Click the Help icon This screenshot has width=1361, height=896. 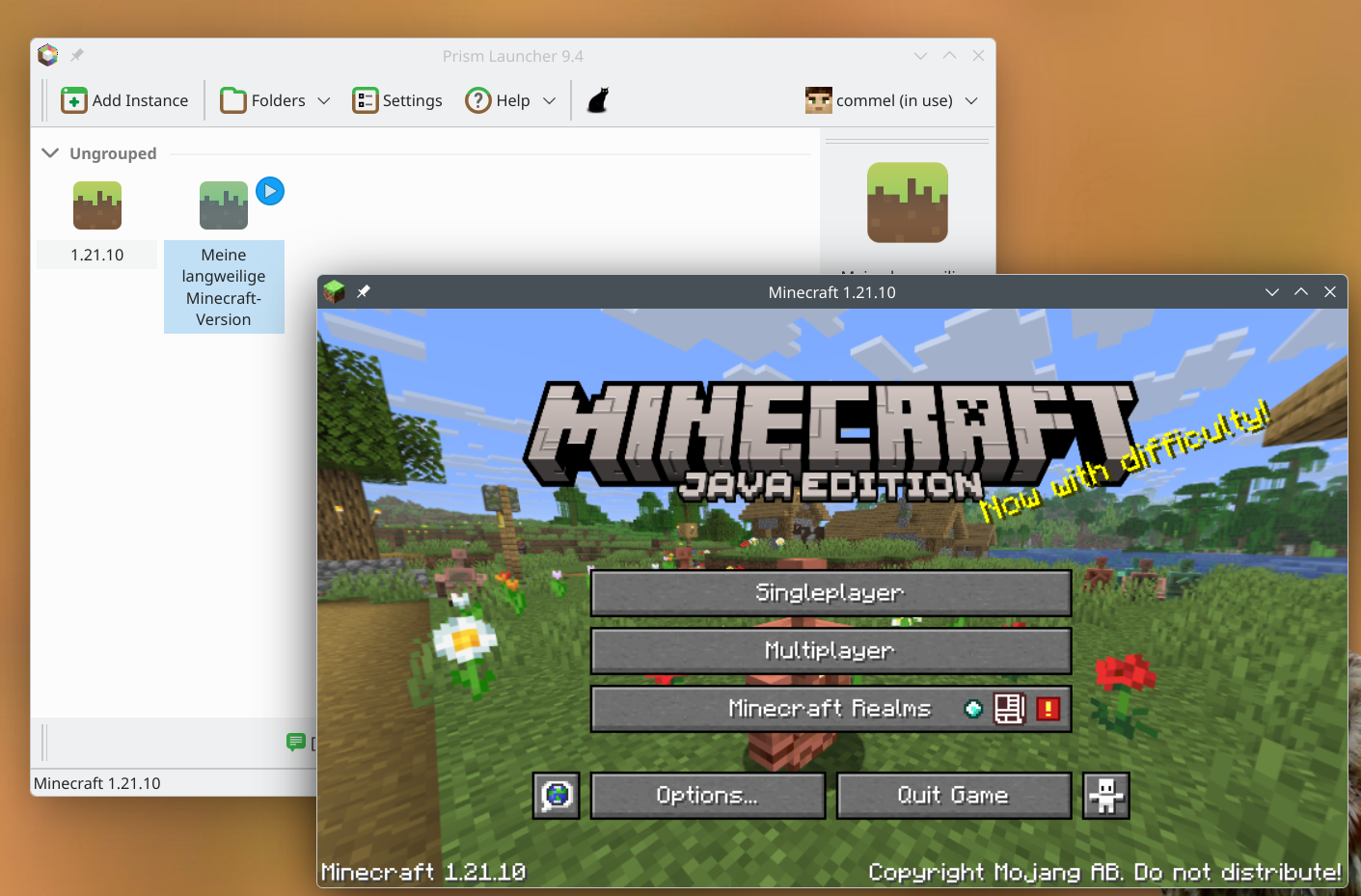tap(477, 99)
